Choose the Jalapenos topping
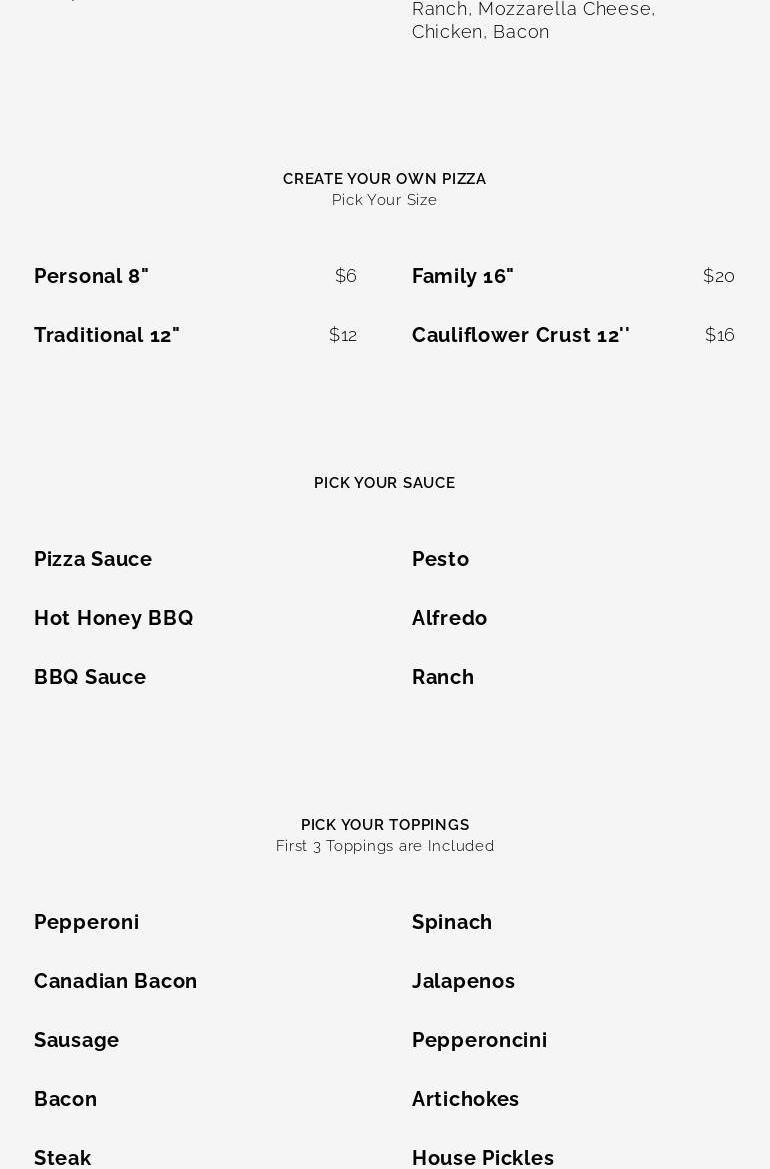This screenshot has width=770, height=1169. pyautogui.click(x=463, y=981)
